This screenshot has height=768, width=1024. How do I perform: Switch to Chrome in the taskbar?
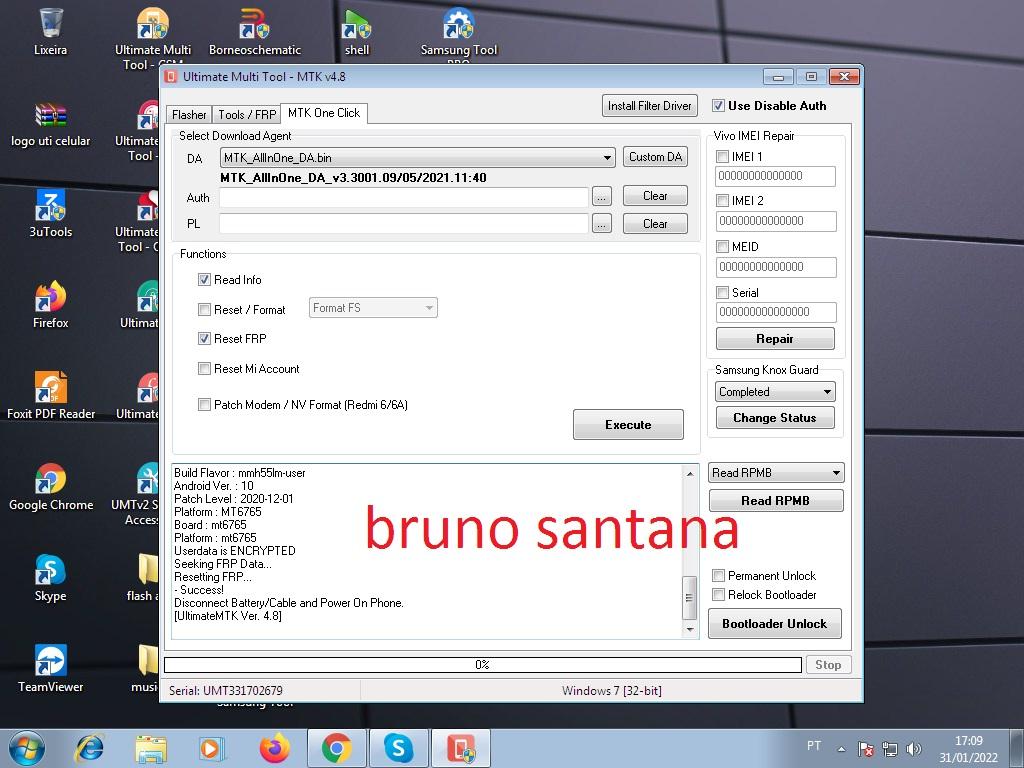coord(336,748)
